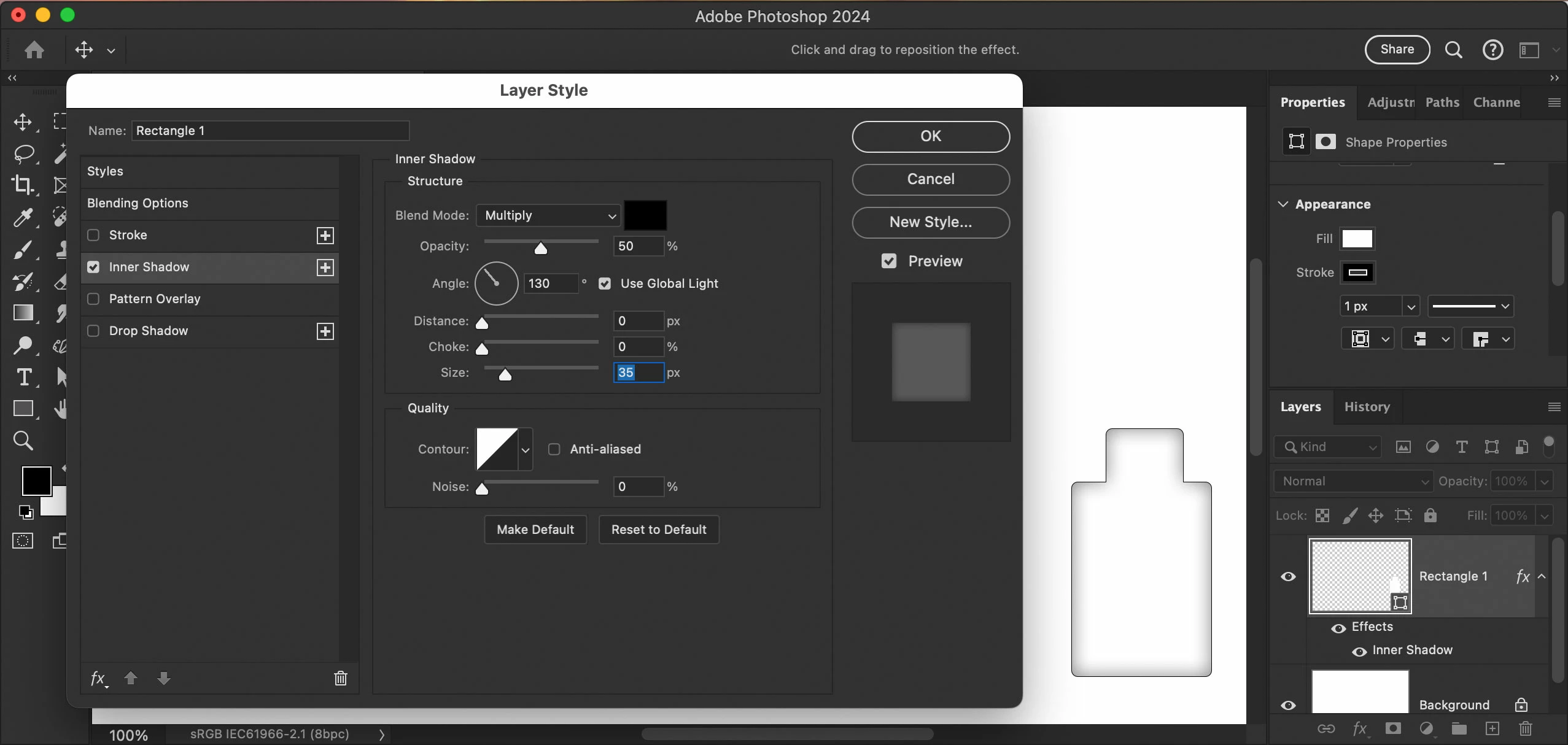
Task: Open the Contour picker dropdown arrow
Action: tap(526, 450)
